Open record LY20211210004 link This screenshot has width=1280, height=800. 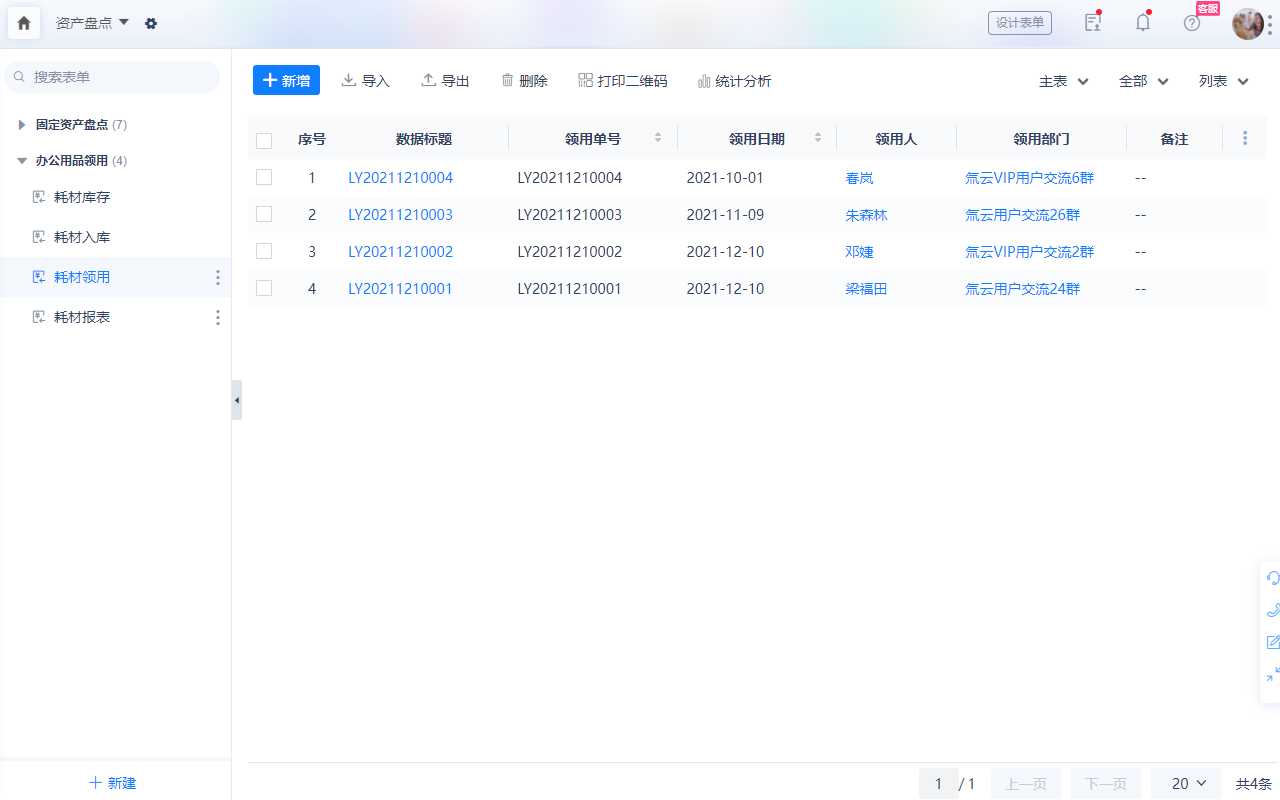coord(400,178)
